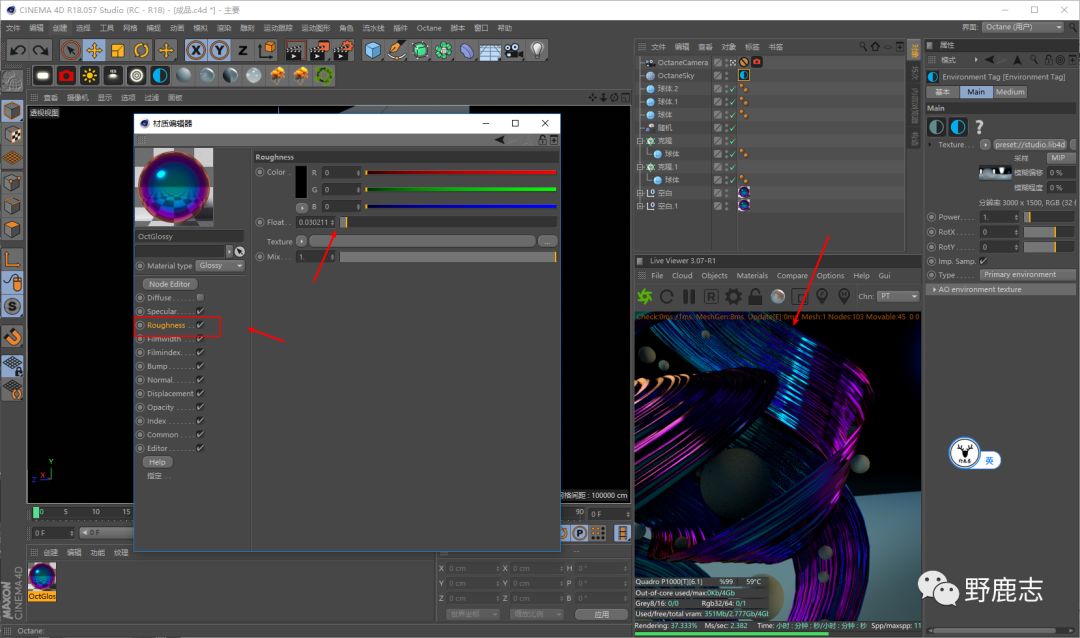Screen dimensions: 1080x638
Task: Click the Node Editor button
Action: pyautogui.click(x=172, y=284)
